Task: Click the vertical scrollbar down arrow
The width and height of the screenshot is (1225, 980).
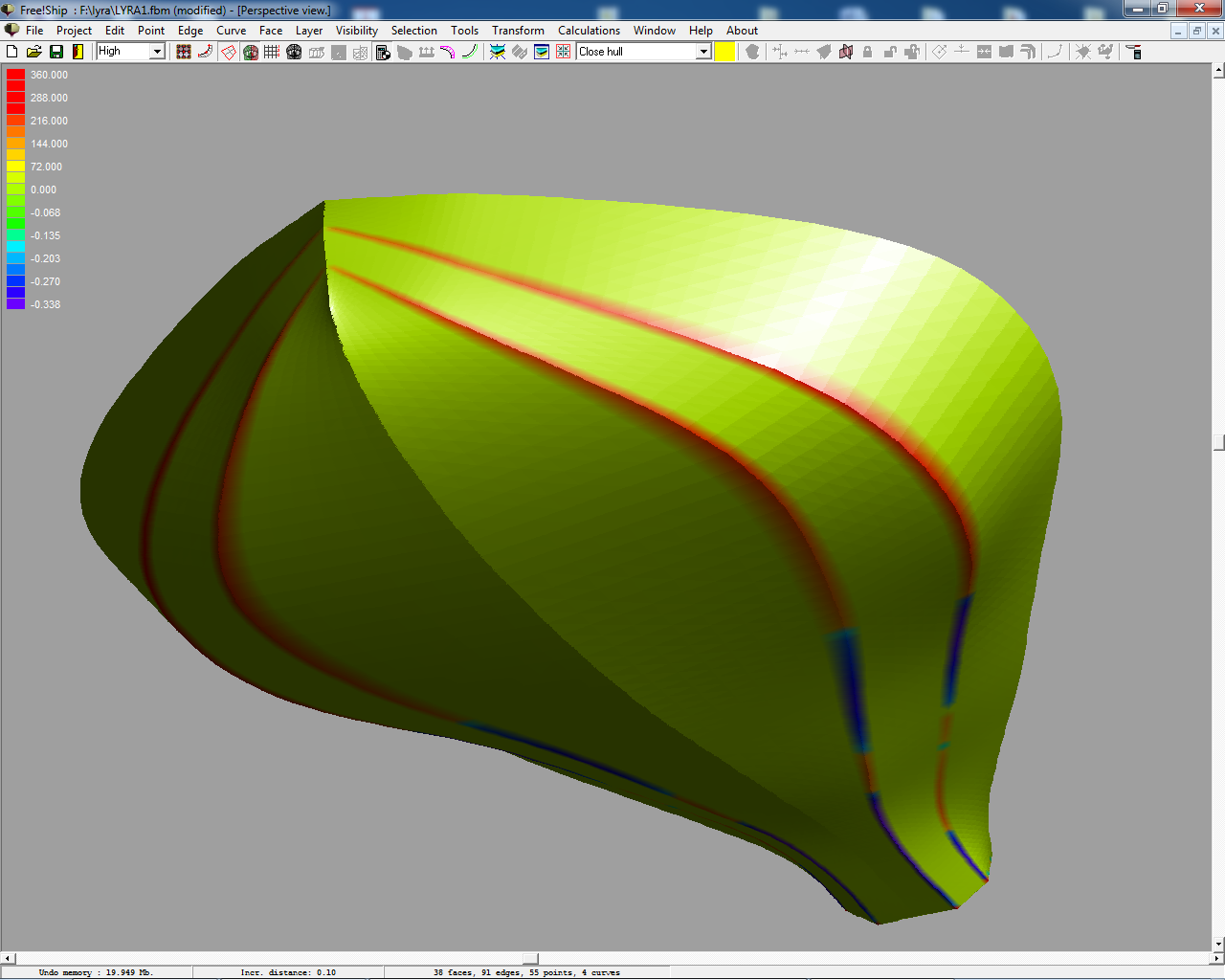Action: pos(1218,945)
